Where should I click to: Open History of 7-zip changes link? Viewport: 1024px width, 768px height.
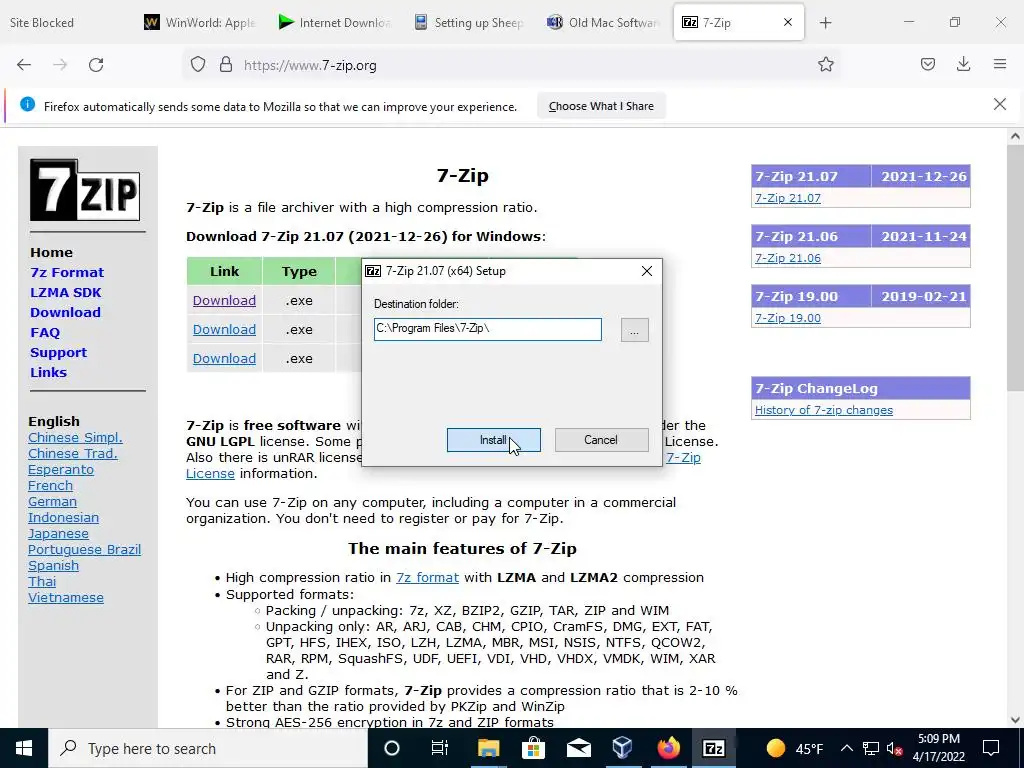824,410
